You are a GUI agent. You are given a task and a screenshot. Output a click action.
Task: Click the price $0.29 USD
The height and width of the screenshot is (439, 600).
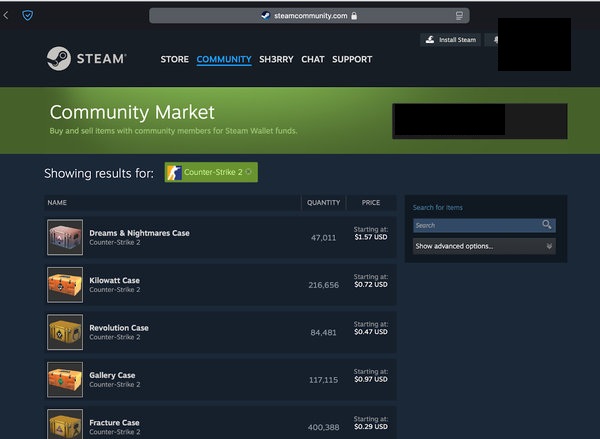click(371, 427)
